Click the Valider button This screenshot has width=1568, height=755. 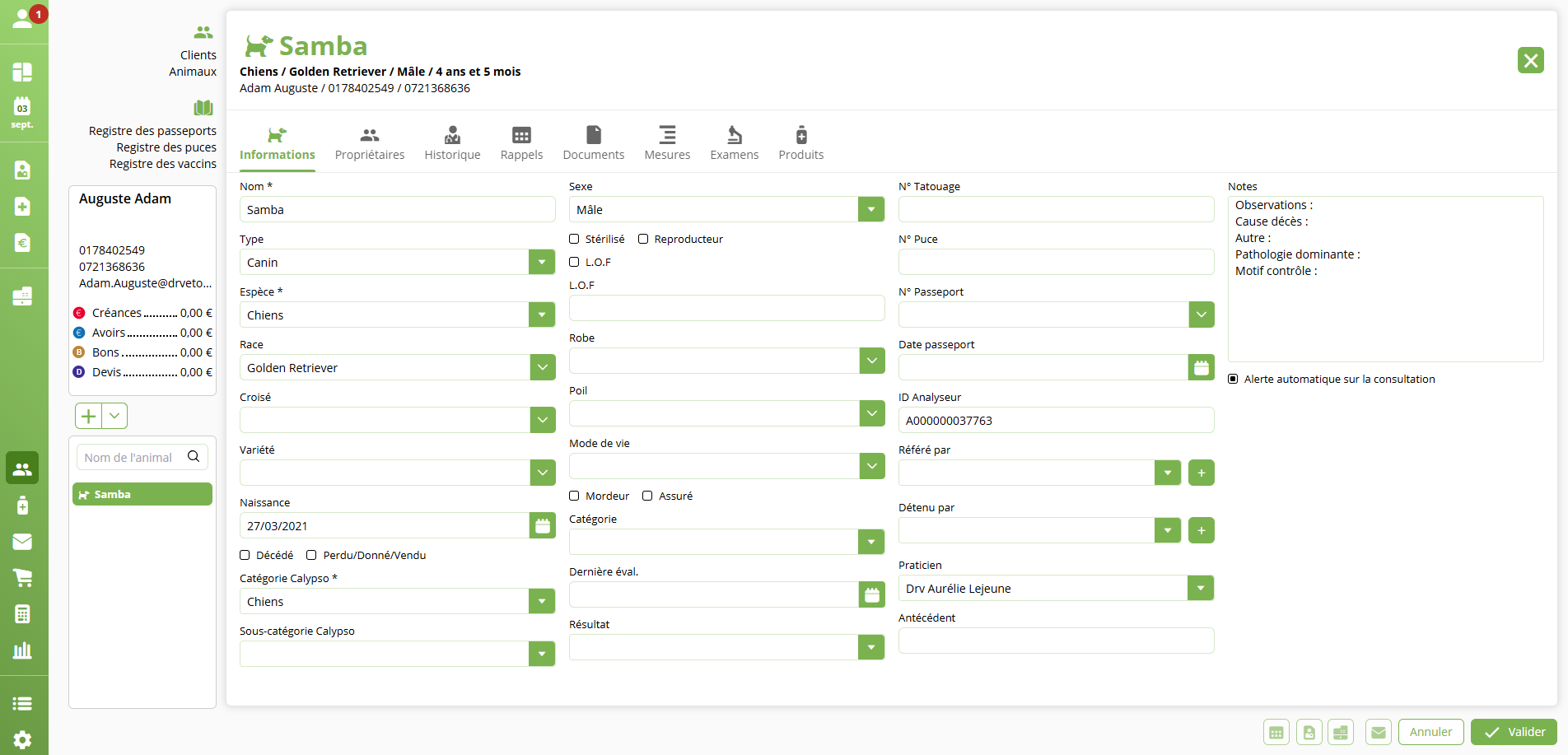point(1514,732)
